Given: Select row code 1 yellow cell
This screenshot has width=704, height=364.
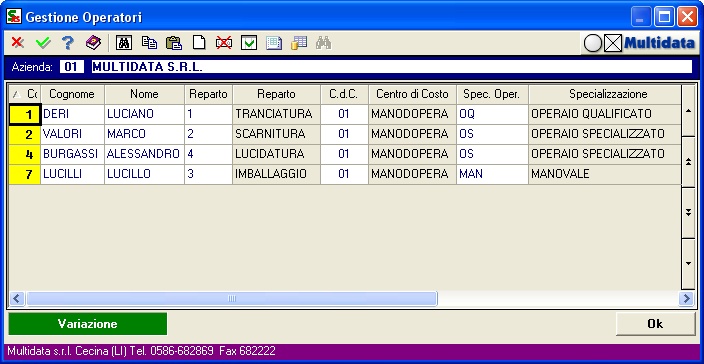Looking at the screenshot, I should coord(25,114).
